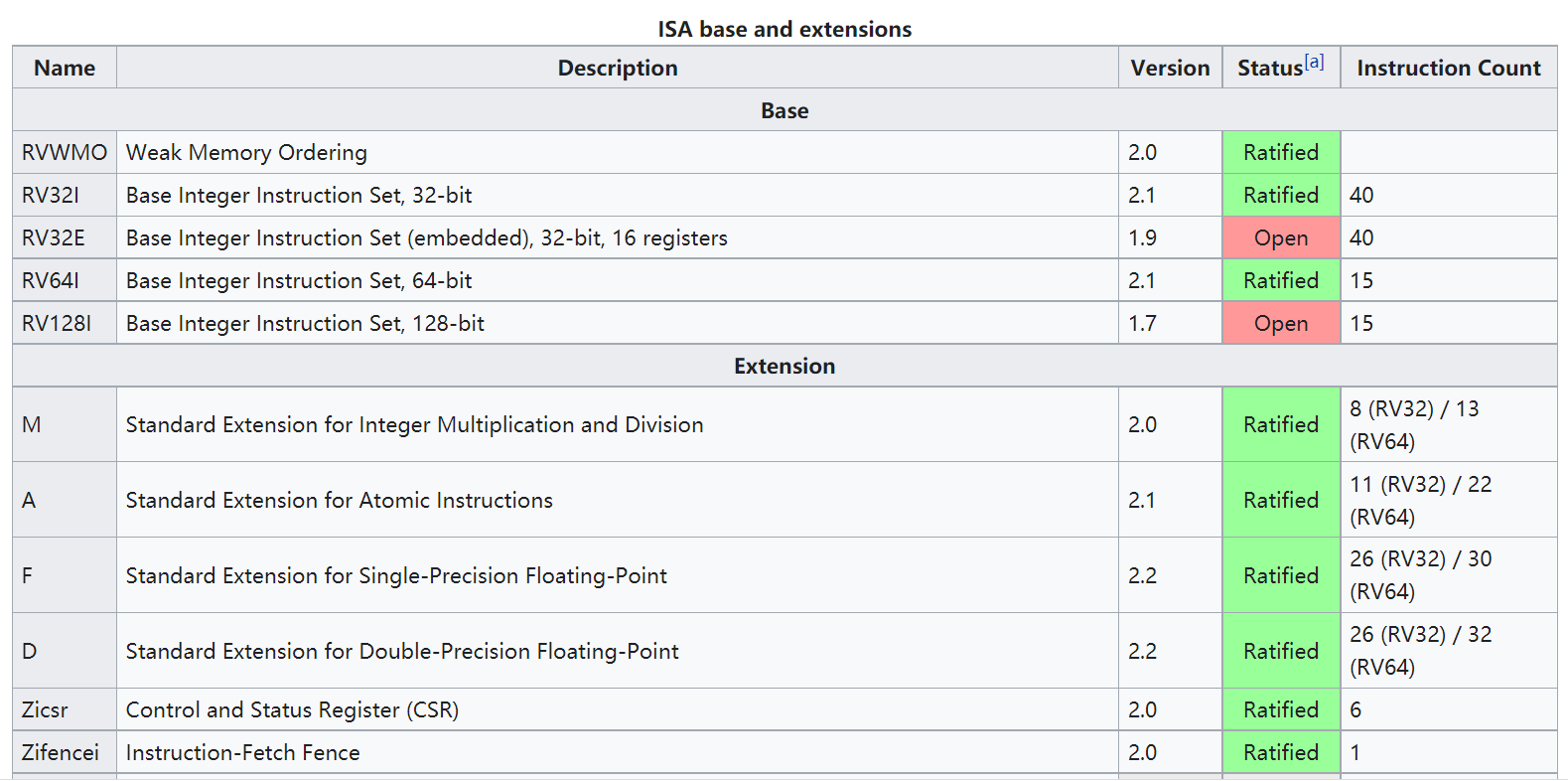Image resolution: width=1568 pixels, height=781 pixels.
Task: Click the red Open status for RV32E
Action: click(1280, 238)
